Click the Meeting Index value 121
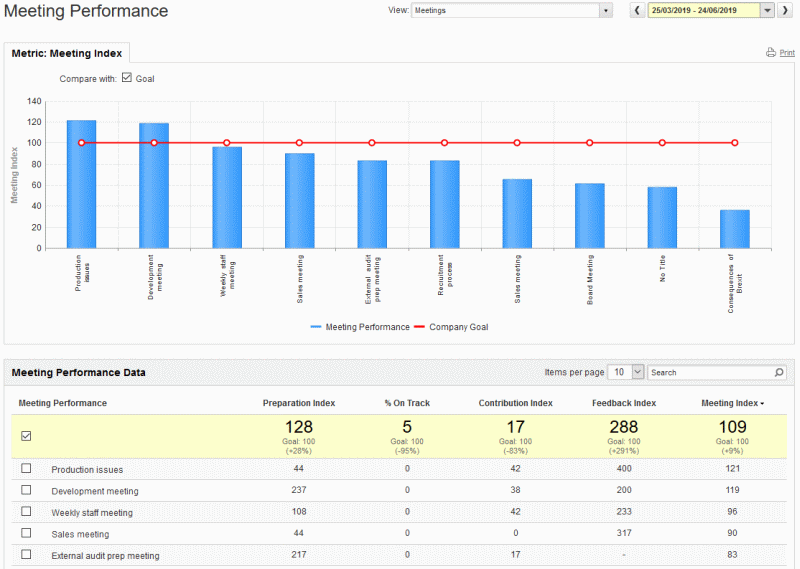Screen dimensions: 800x569 [x=732, y=468]
